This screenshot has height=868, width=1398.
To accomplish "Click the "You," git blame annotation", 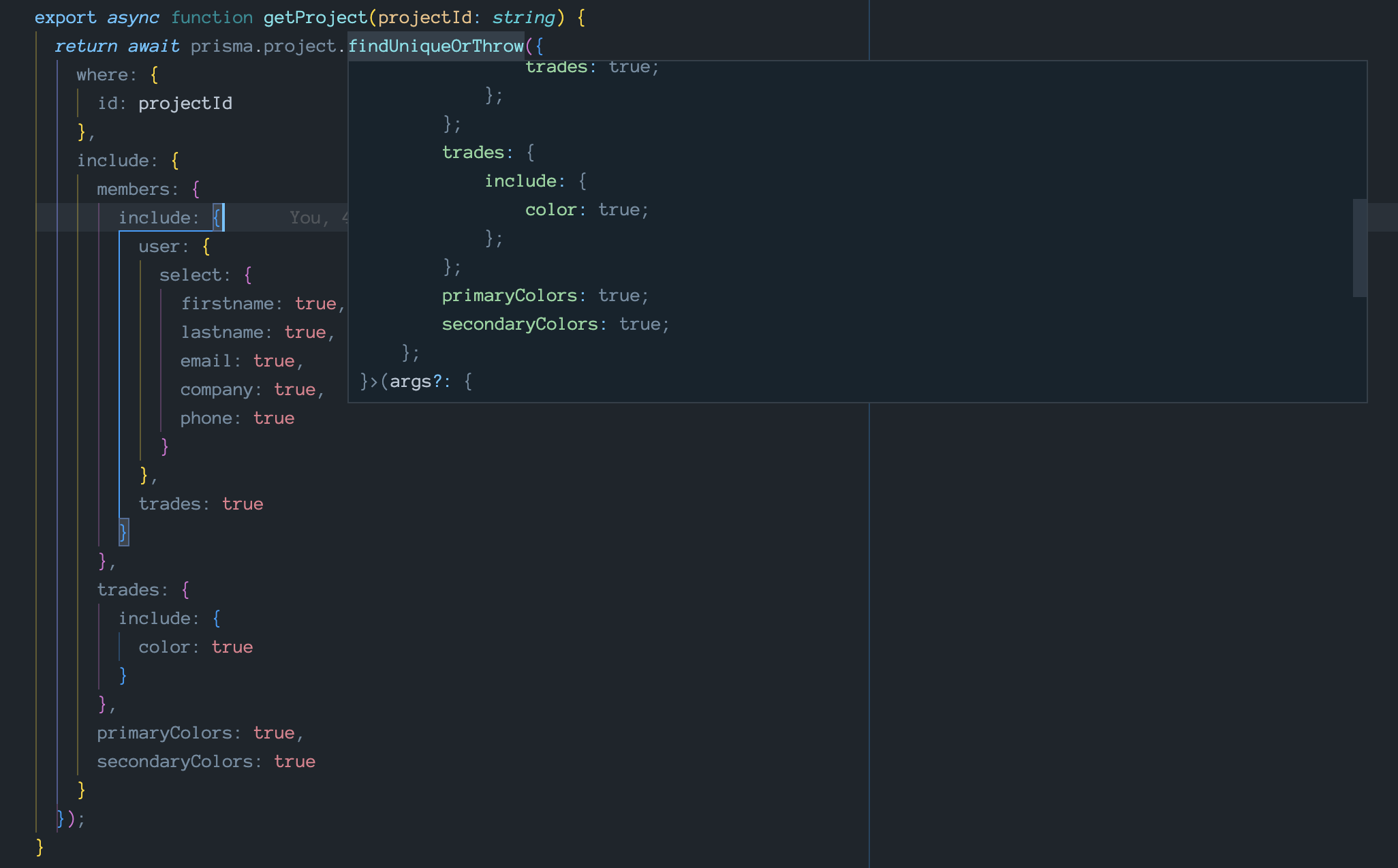I will point(309,218).
